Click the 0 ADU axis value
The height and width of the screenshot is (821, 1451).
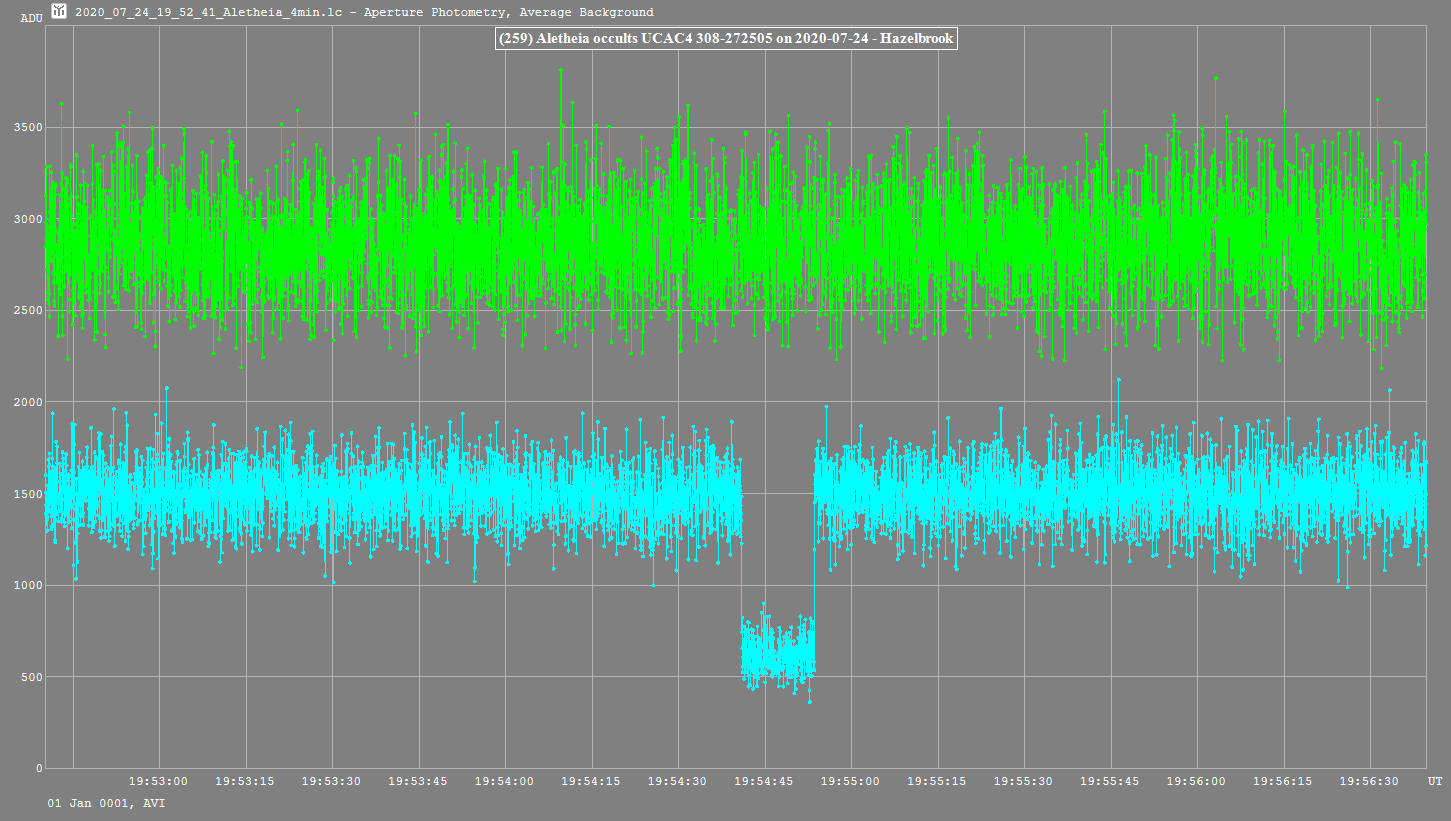(39, 769)
